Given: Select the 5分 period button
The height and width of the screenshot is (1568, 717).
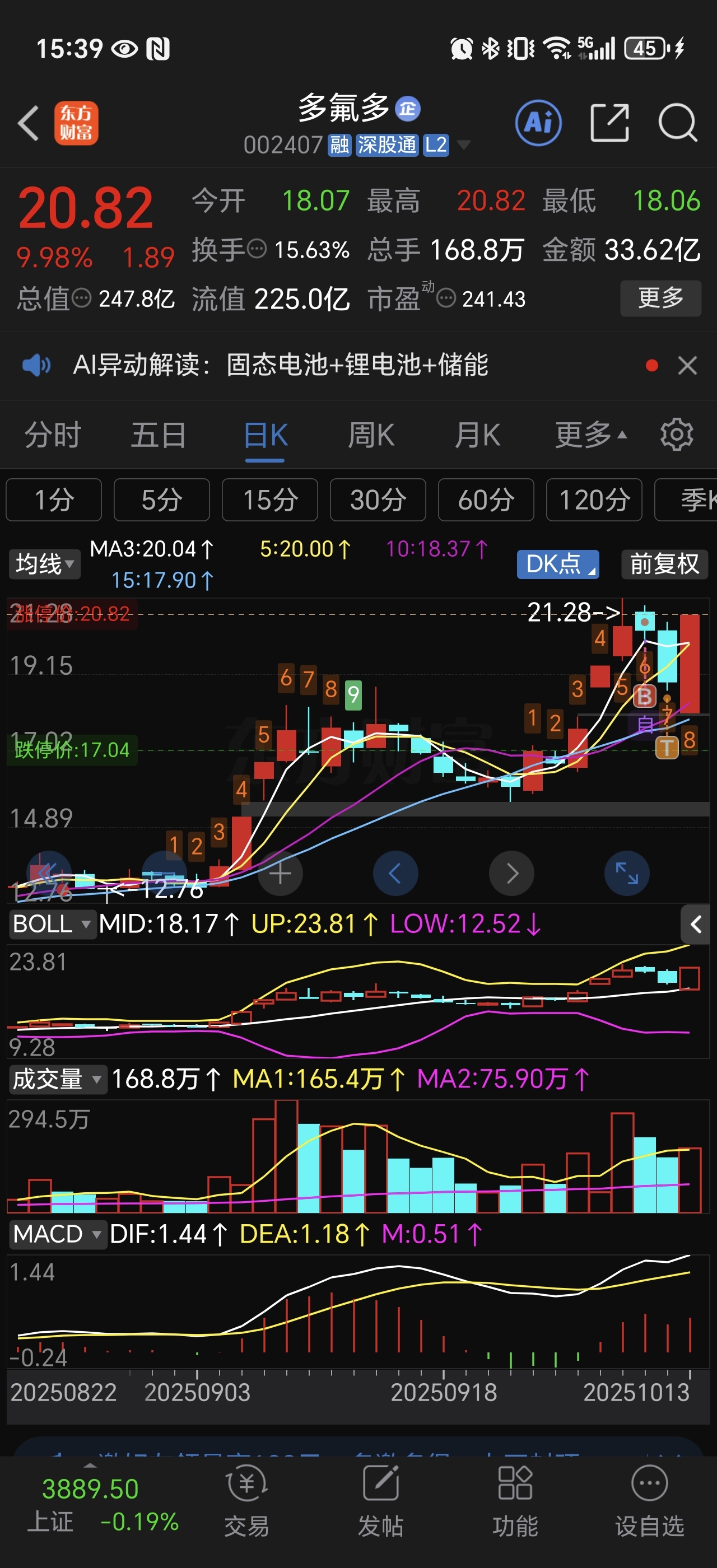Looking at the screenshot, I should pyautogui.click(x=162, y=500).
